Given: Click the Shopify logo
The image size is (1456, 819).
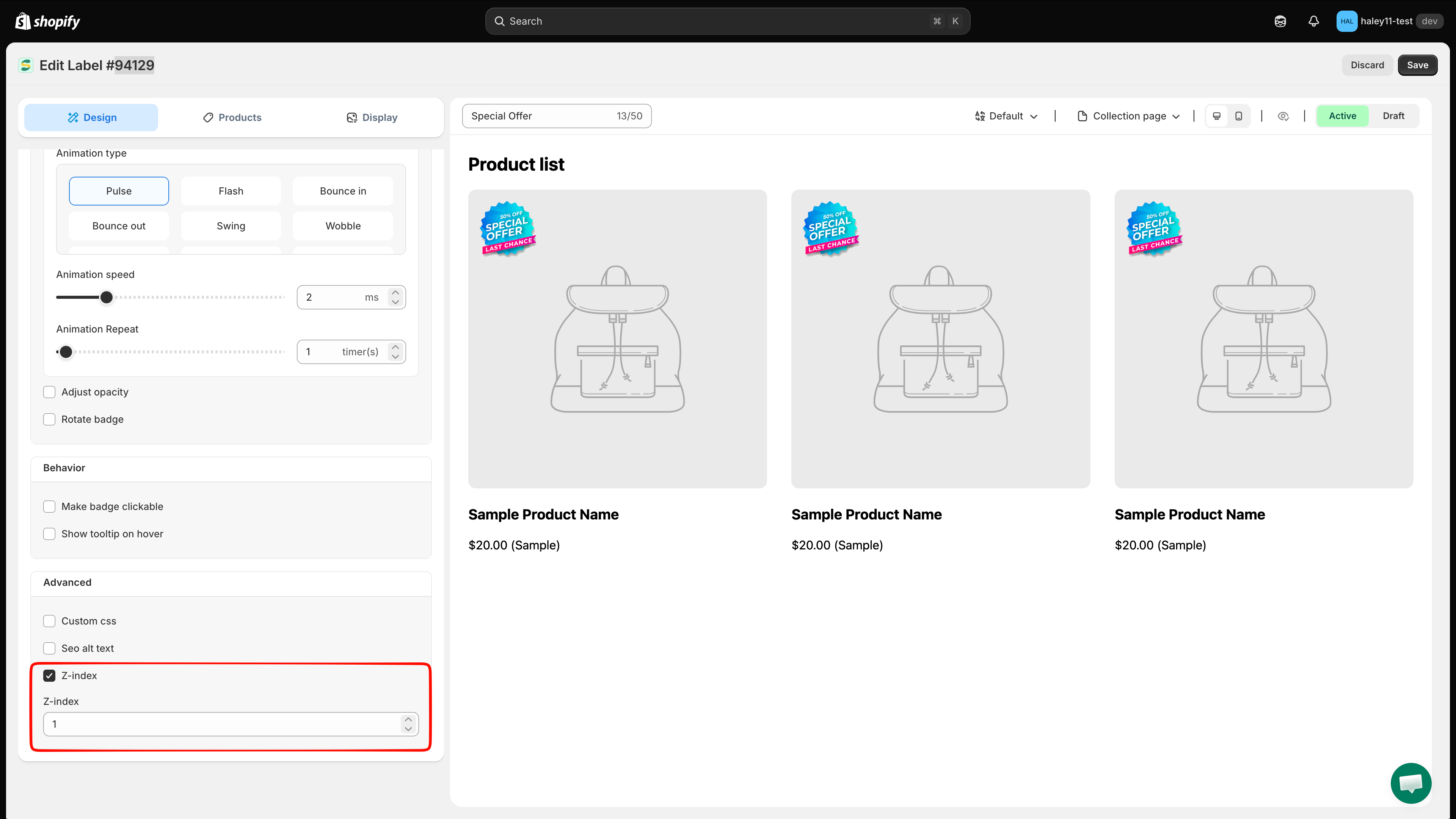Looking at the screenshot, I should [47, 21].
